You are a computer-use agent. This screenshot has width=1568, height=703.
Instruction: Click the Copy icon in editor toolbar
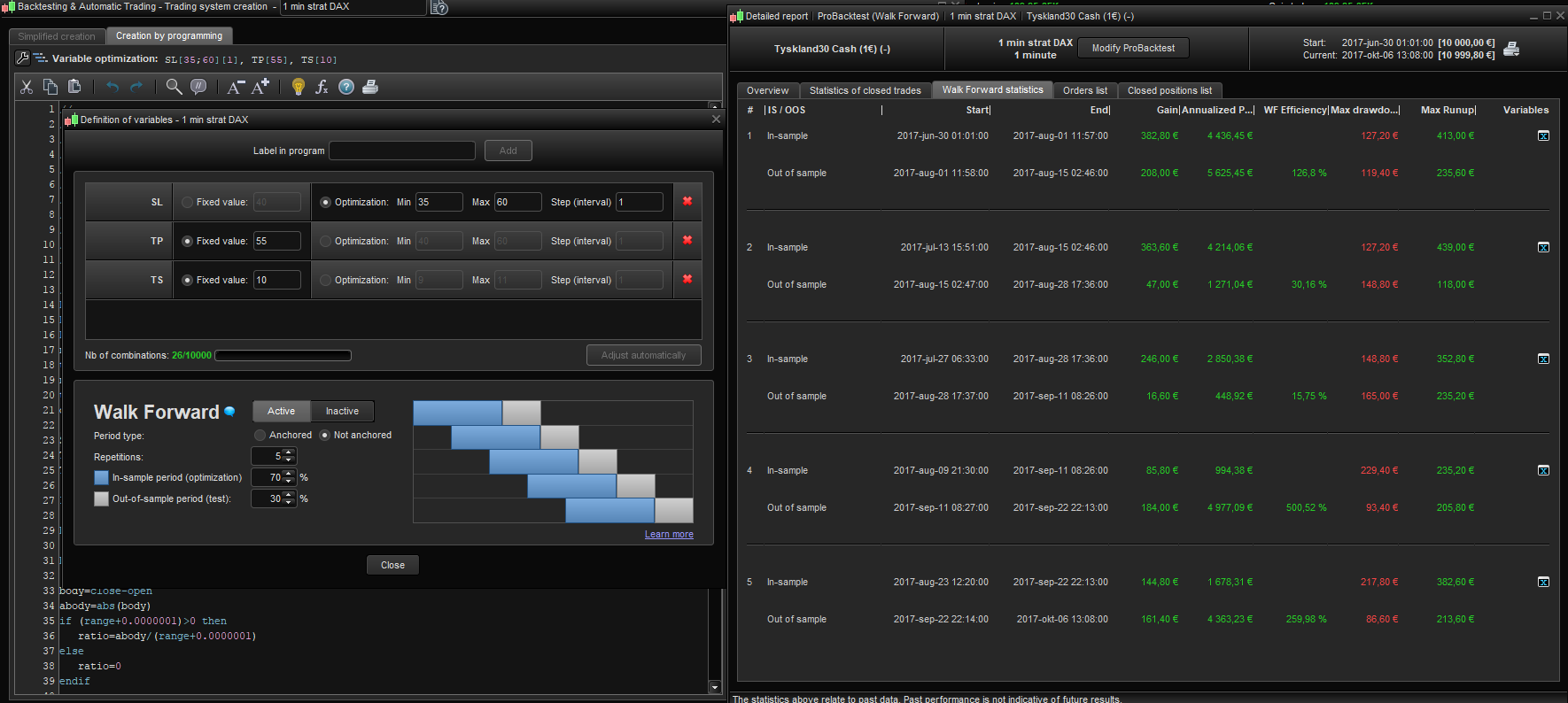[x=50, y=87]
